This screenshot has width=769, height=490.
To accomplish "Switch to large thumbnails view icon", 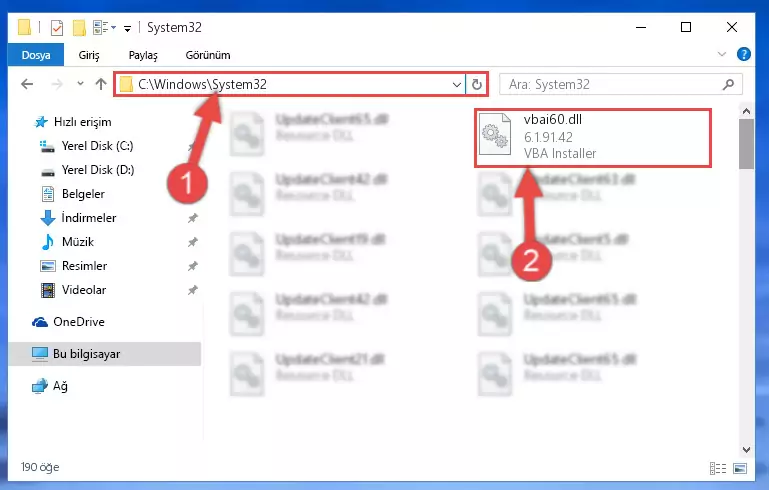I will 740,468.
